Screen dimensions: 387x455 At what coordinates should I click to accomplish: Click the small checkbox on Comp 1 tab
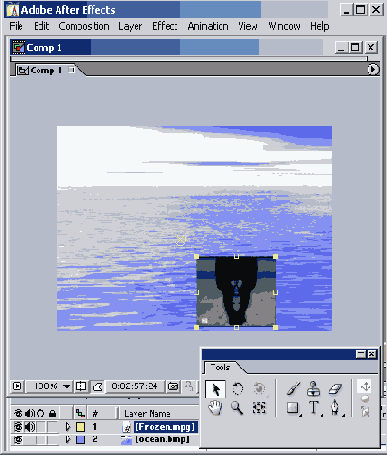[71, 69]
